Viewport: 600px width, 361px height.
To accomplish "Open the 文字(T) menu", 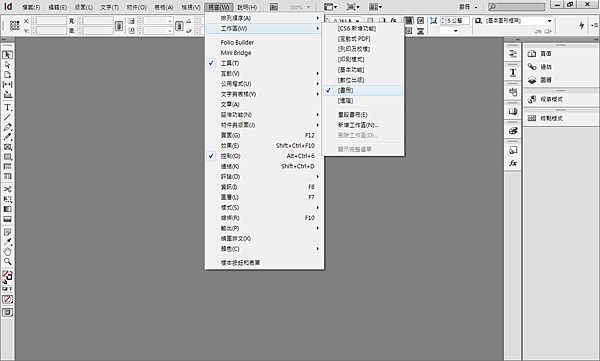I will click(x=110, y=7).
